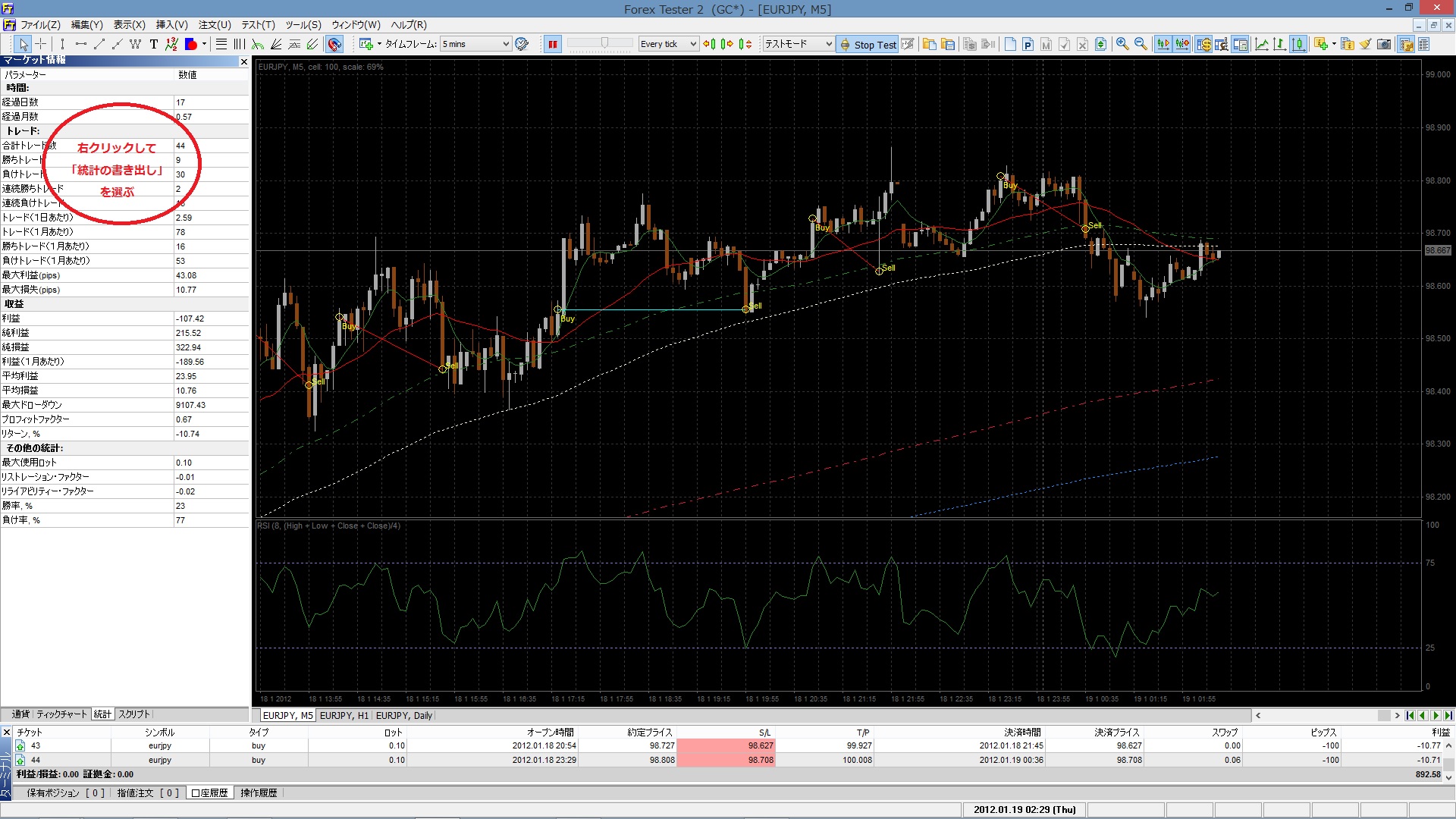Select the ray line tool

[x=118, y=44]
